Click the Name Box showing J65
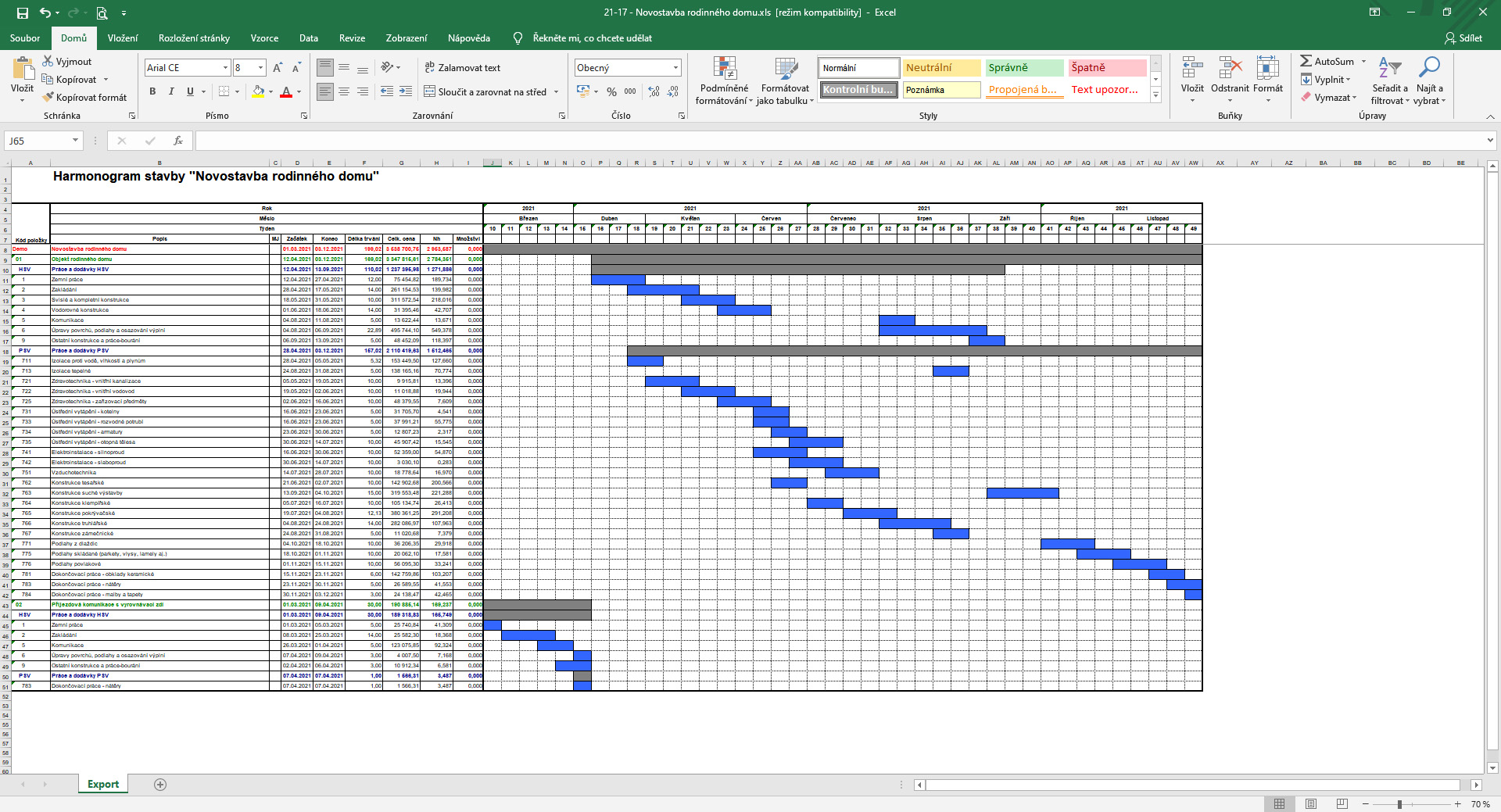 tap(38, 141)
